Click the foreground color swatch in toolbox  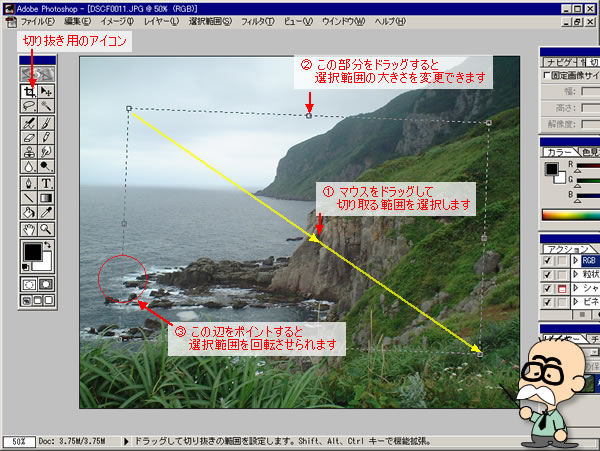pyautogui.click(x=32, y=250)
